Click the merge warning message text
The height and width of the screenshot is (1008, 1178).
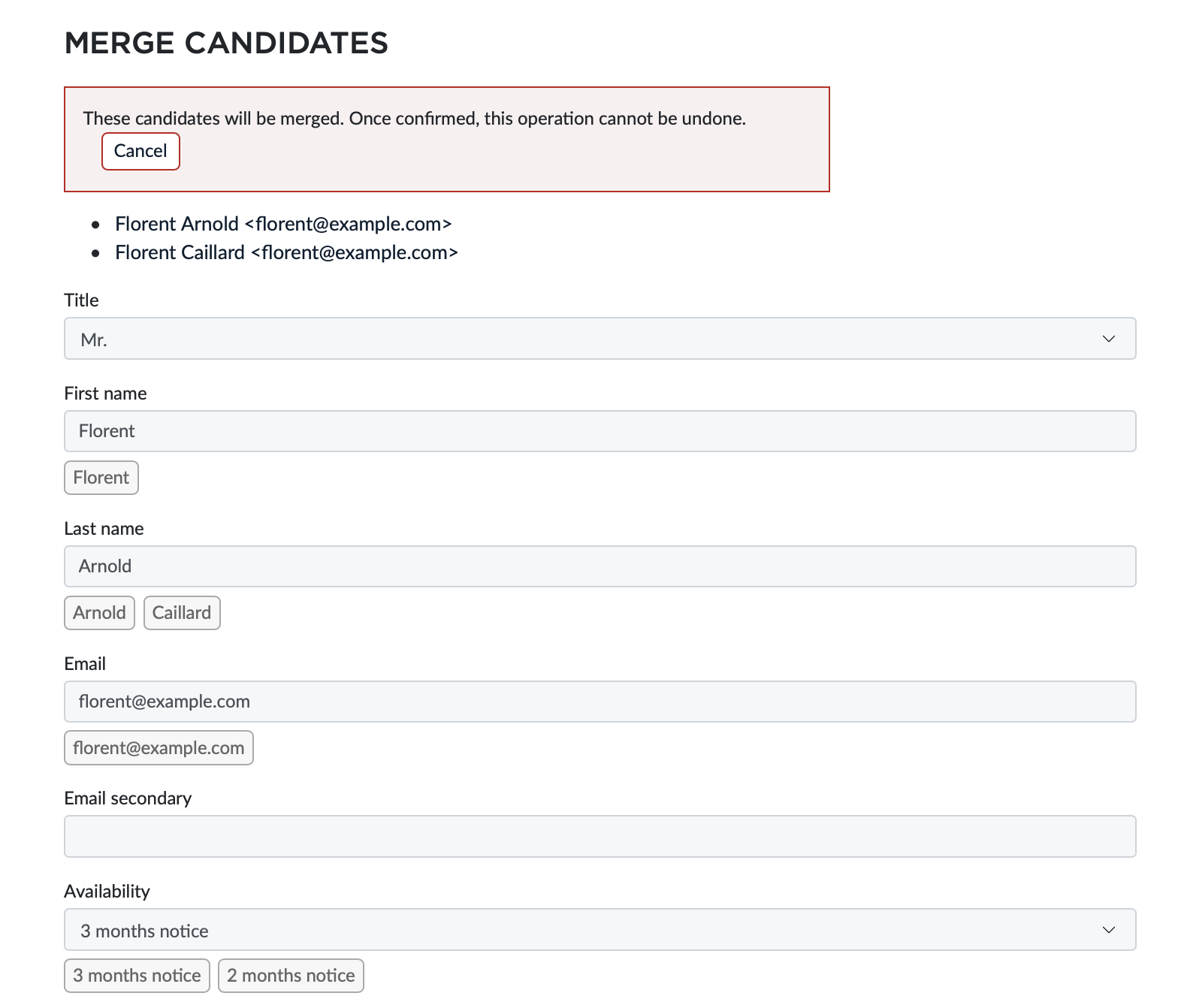pyautogui.click(x=414, y=119)
